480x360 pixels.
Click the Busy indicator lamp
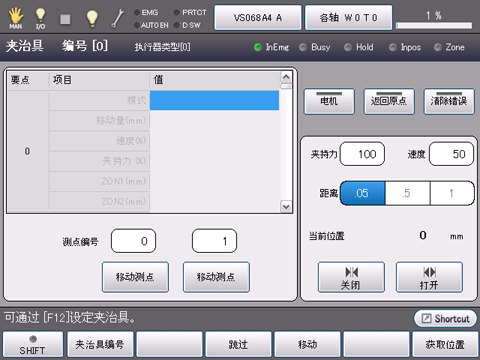click(303, 47)
